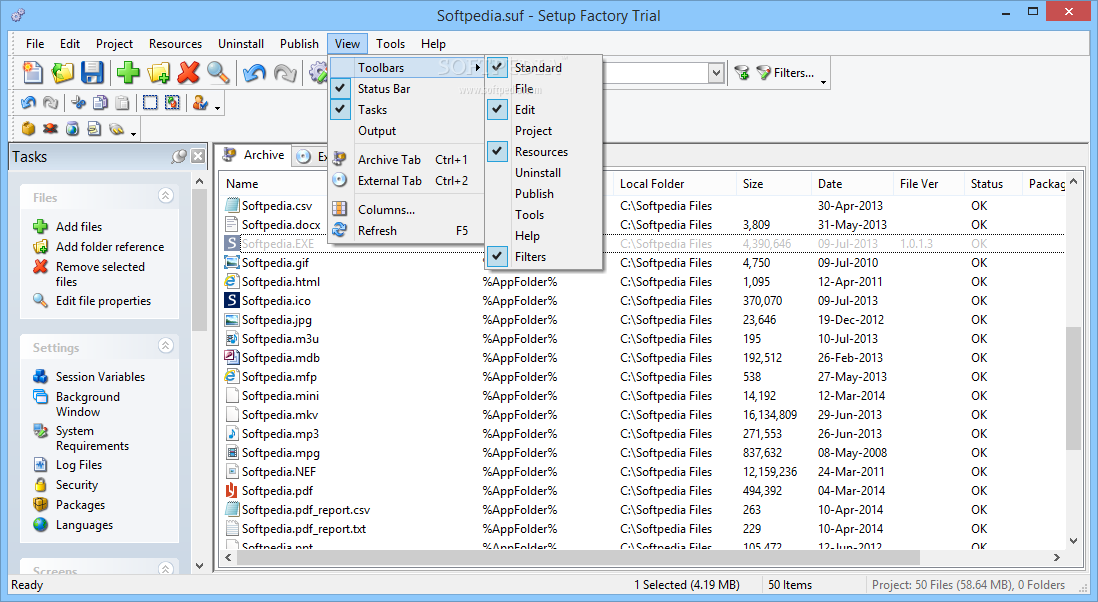This screenshot has height=602, width=1098.
Task: Open the Resources toolbar overflow arrow
Action: pos(133,134)
